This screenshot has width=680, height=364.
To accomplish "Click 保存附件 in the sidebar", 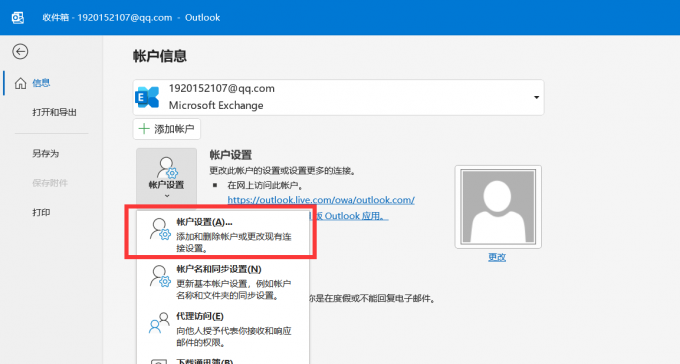I will coord(50,183).
